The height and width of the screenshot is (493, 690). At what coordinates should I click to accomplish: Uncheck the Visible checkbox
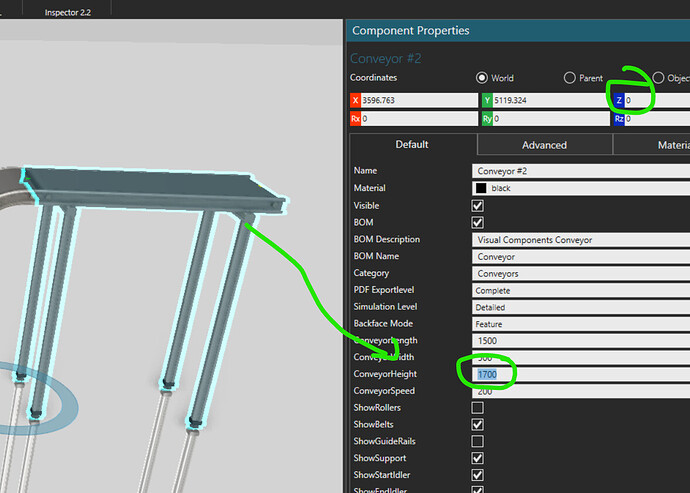point(478,205)
